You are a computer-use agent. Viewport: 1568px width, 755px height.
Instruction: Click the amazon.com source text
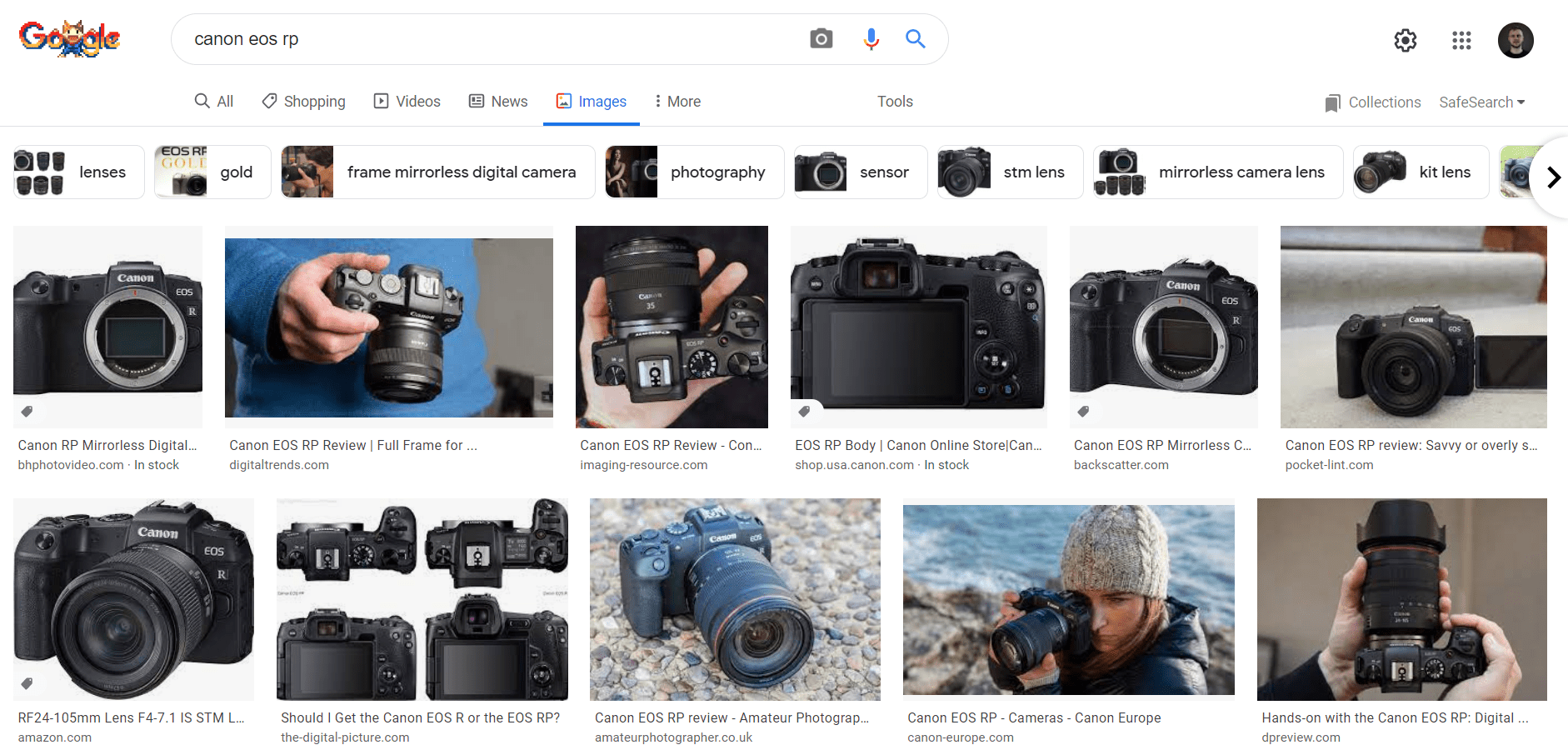coord(55,737)
